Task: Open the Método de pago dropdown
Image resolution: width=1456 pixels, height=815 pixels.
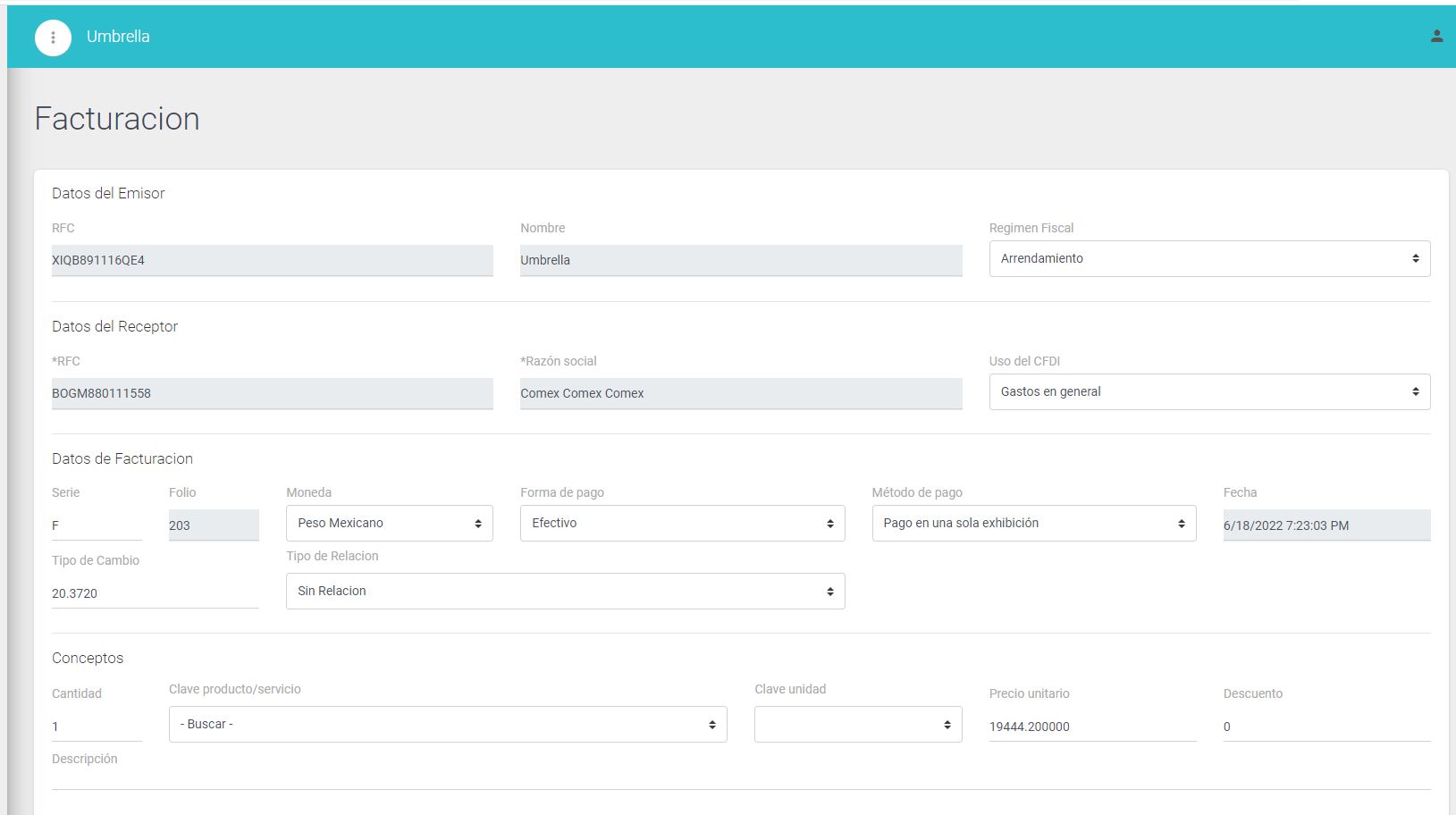Action: click(1034, 523)
